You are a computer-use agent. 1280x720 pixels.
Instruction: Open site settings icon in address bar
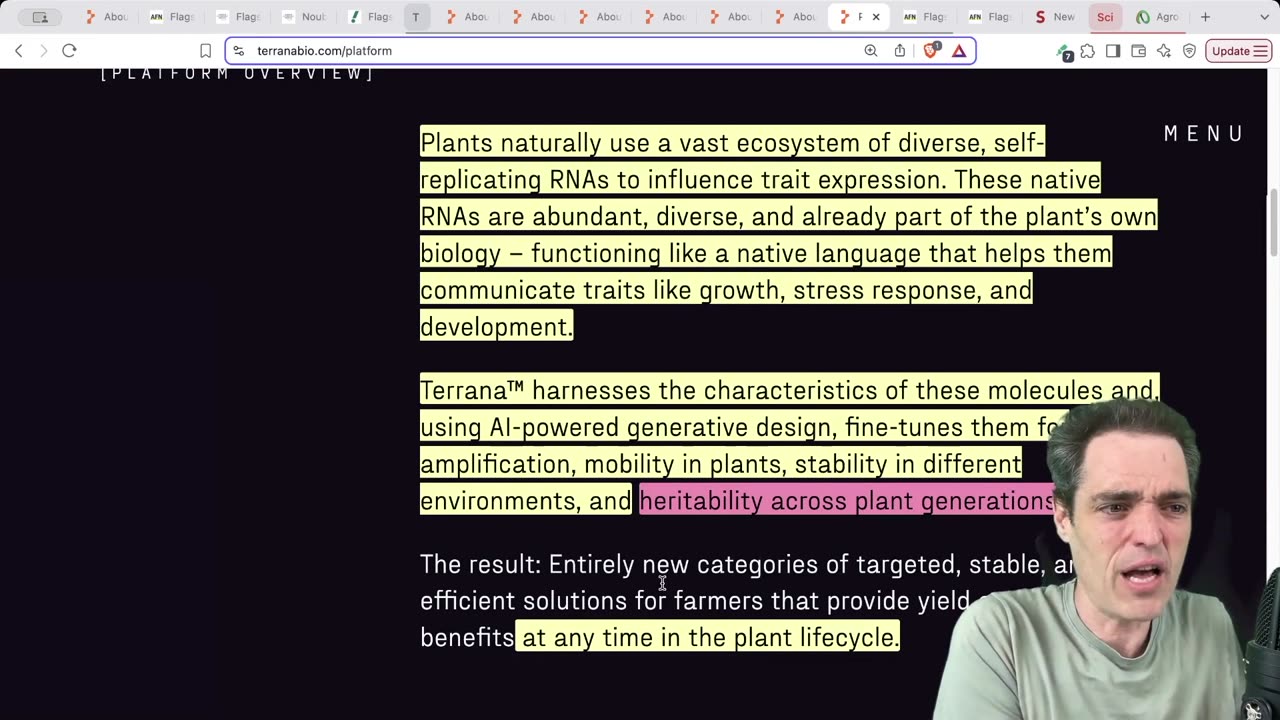point(238,51)
